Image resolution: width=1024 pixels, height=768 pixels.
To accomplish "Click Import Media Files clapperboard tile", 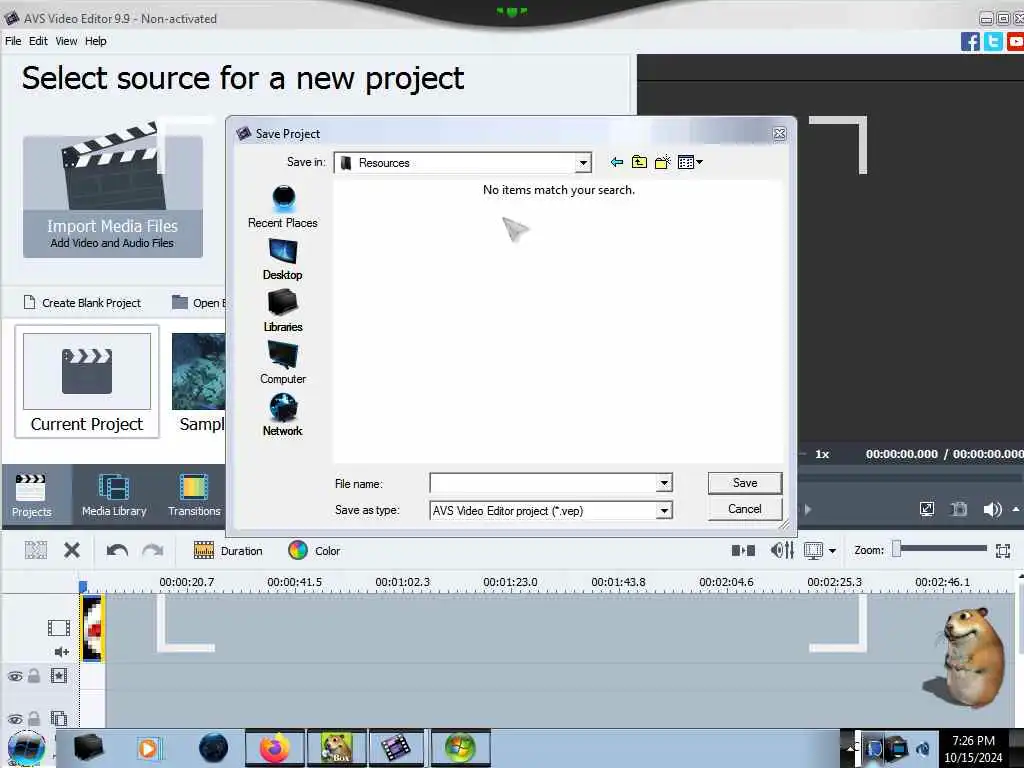I will tap(113, 189).
